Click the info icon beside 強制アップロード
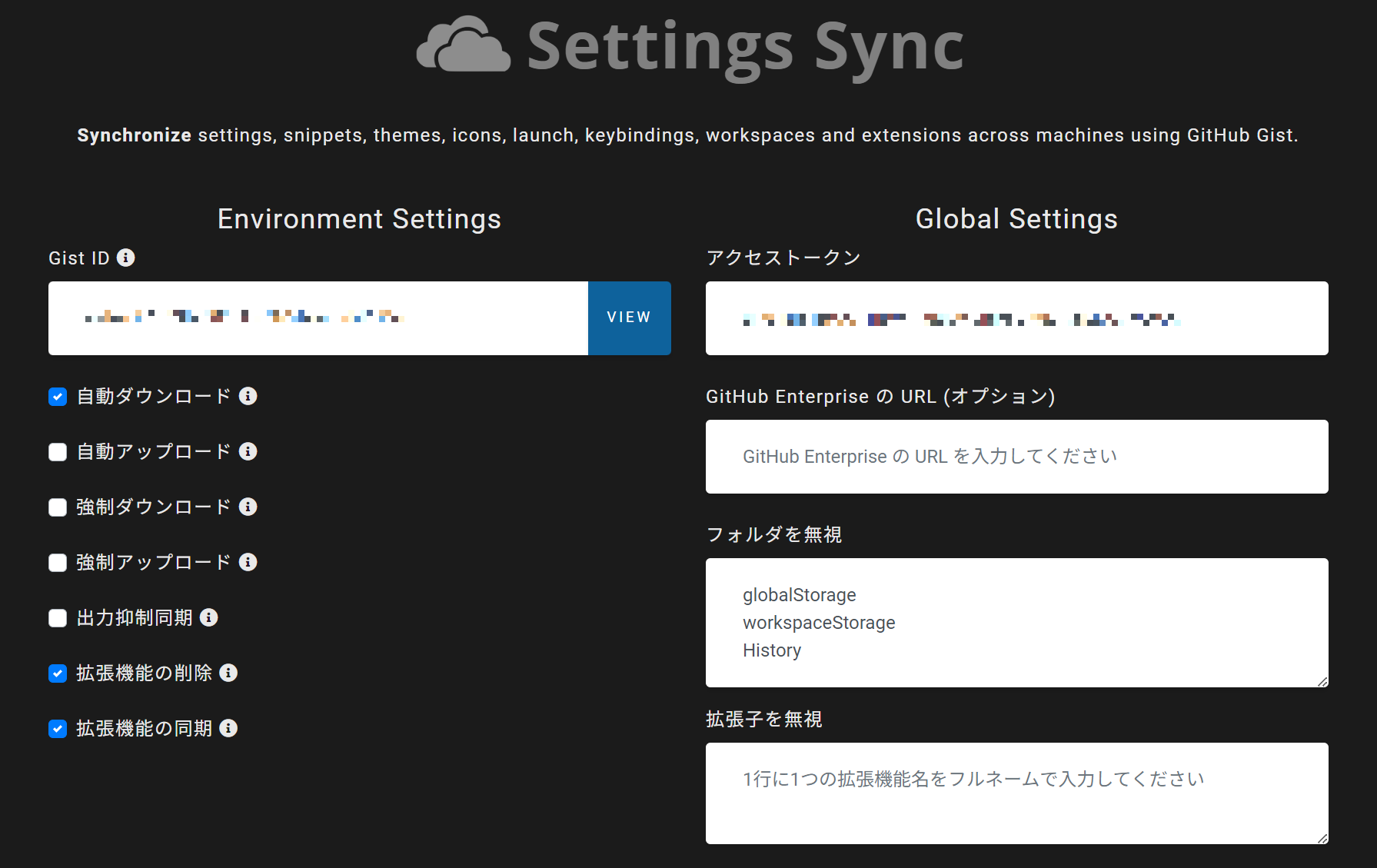The width and height of the screenshot is (1377, 868). pyautogui.click(x=248, y=562)
